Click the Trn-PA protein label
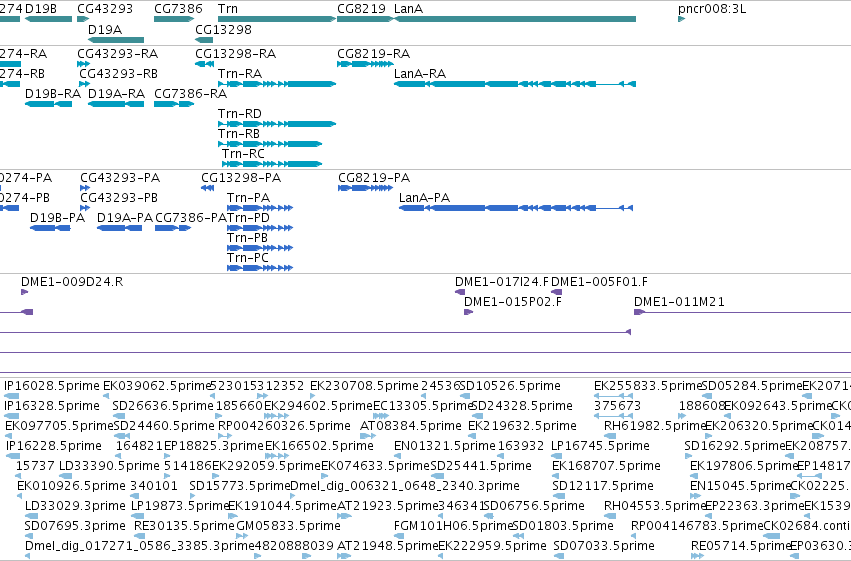Image resolution: width=851 pixels, height=561 pixels. 249,198
